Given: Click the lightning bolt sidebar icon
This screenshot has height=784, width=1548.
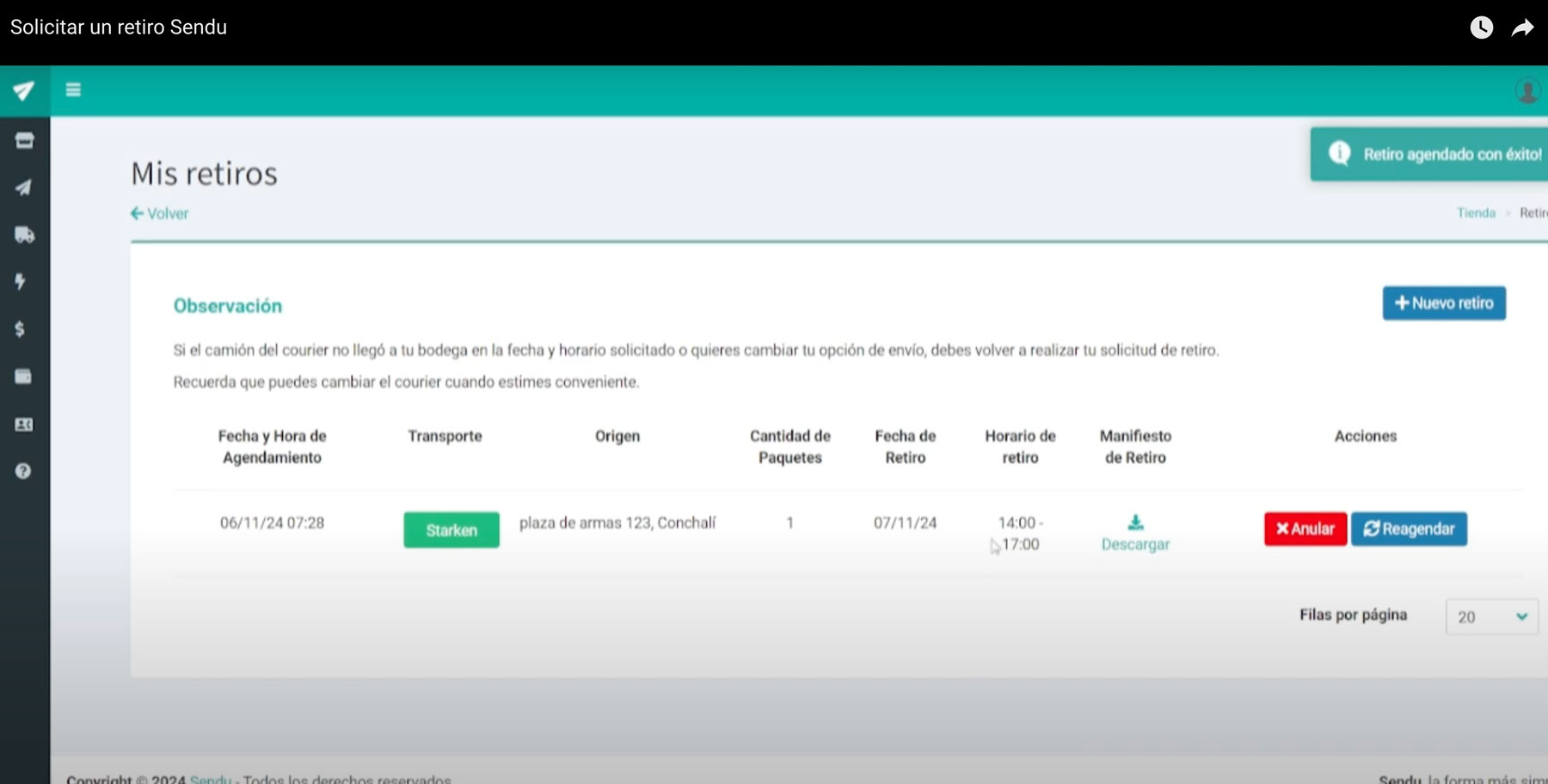Looking at the screenshot, I should pos(21,282).
